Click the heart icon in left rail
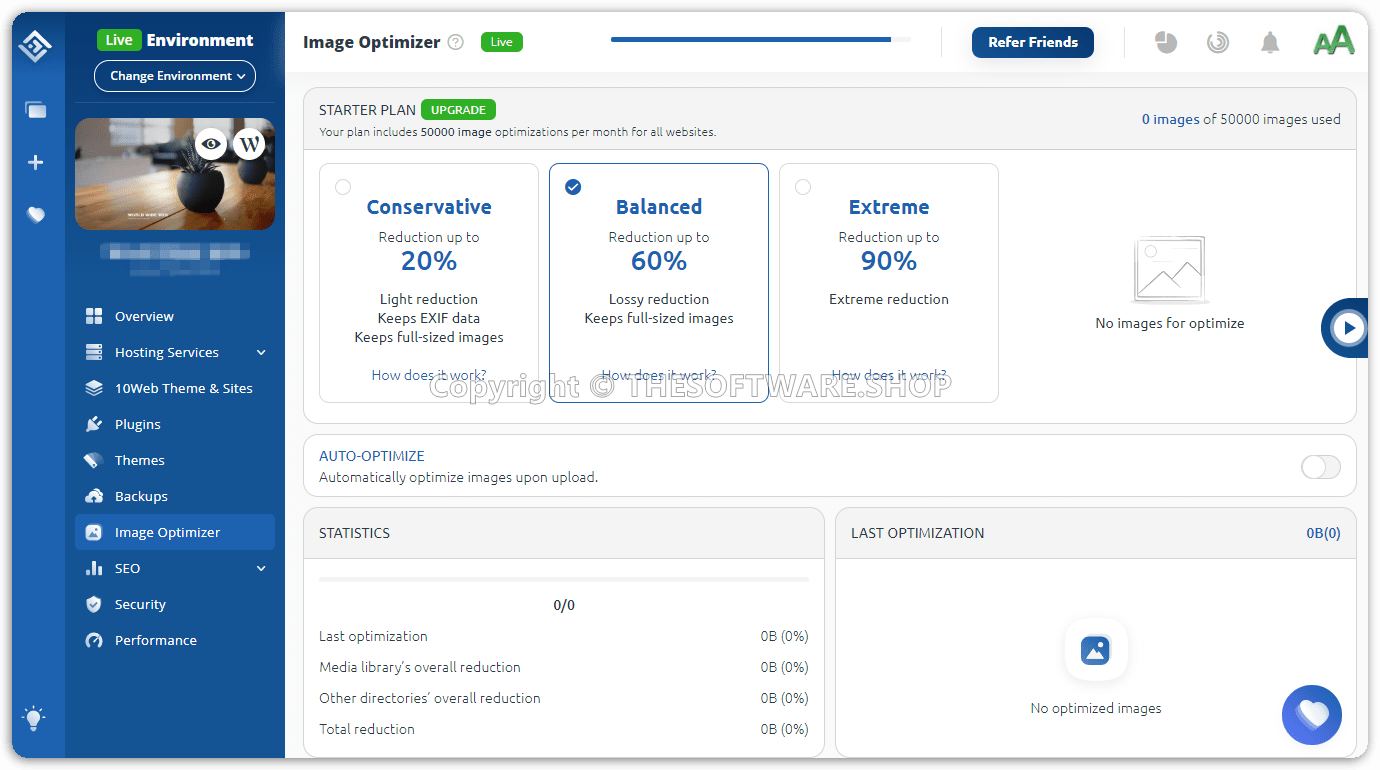The height and width of the screenshot is (770, 1380). 36,214
